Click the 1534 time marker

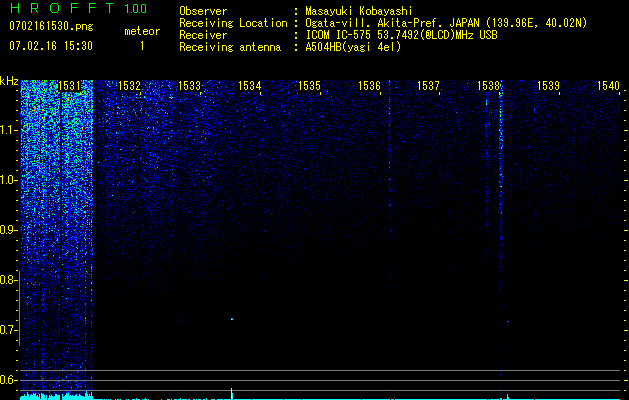pos(250,85)
